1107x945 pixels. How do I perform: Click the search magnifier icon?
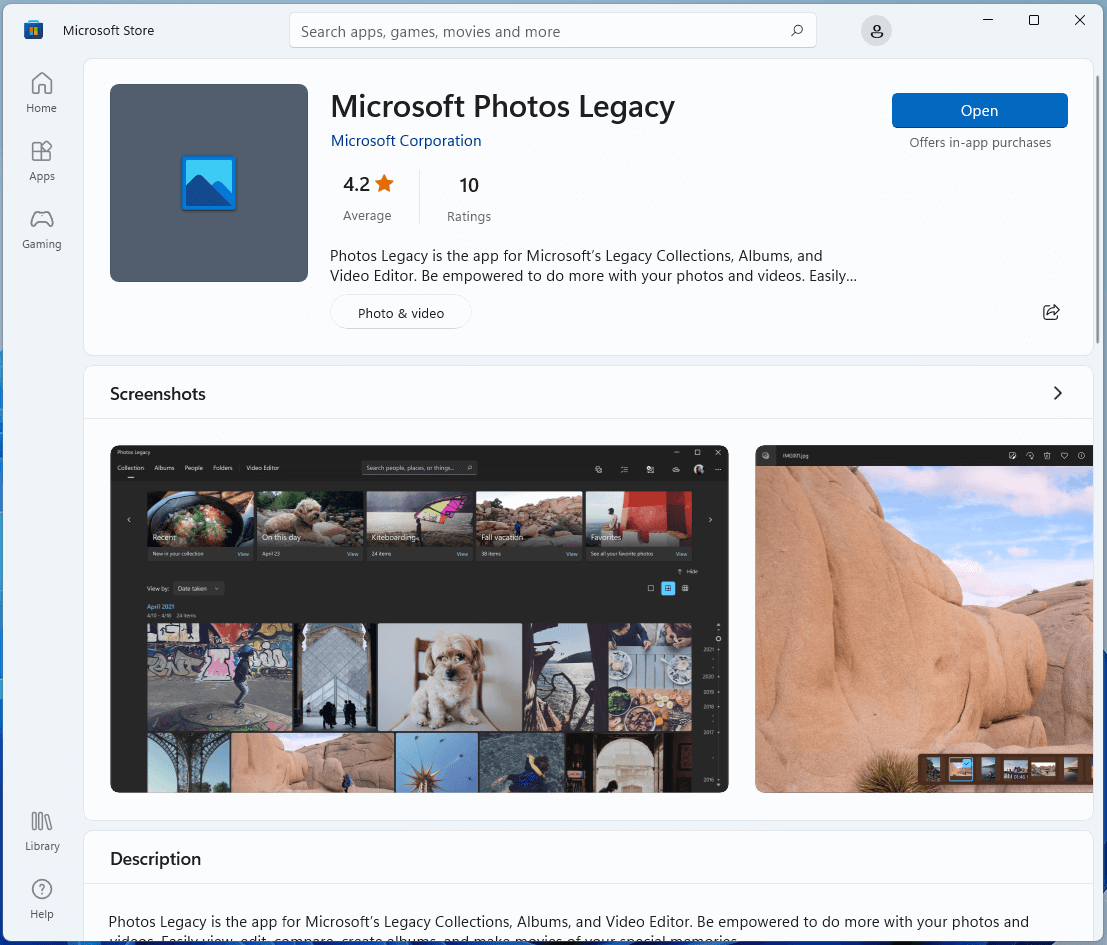(x=797, y=30)
